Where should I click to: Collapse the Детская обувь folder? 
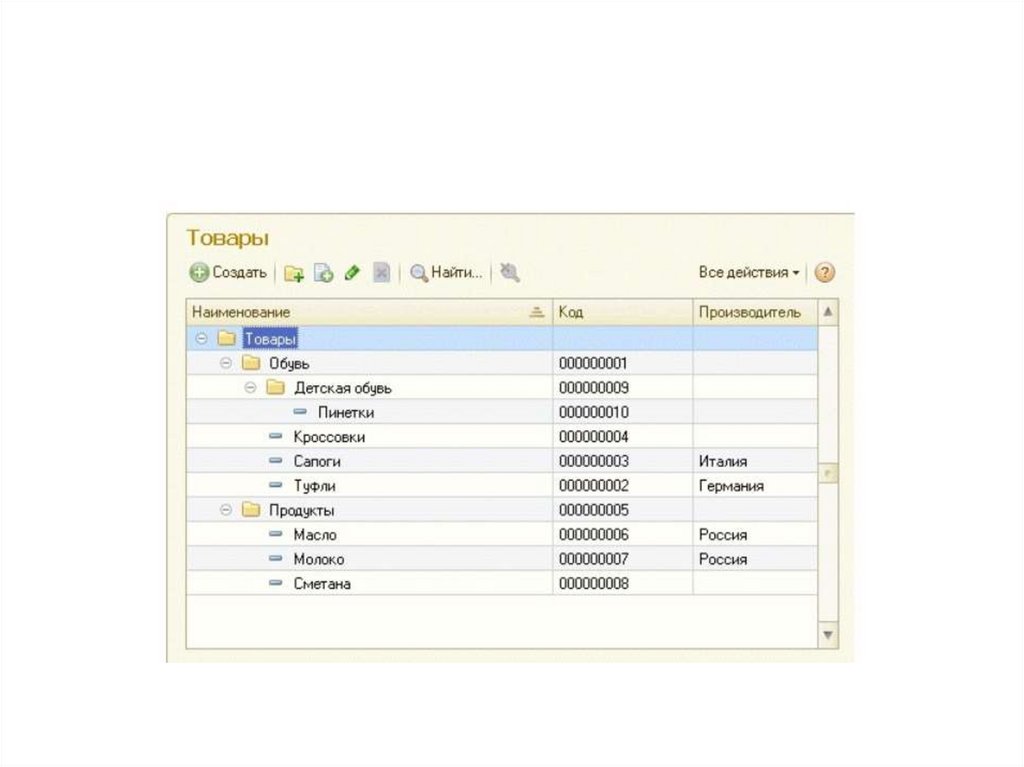point(251,388)
